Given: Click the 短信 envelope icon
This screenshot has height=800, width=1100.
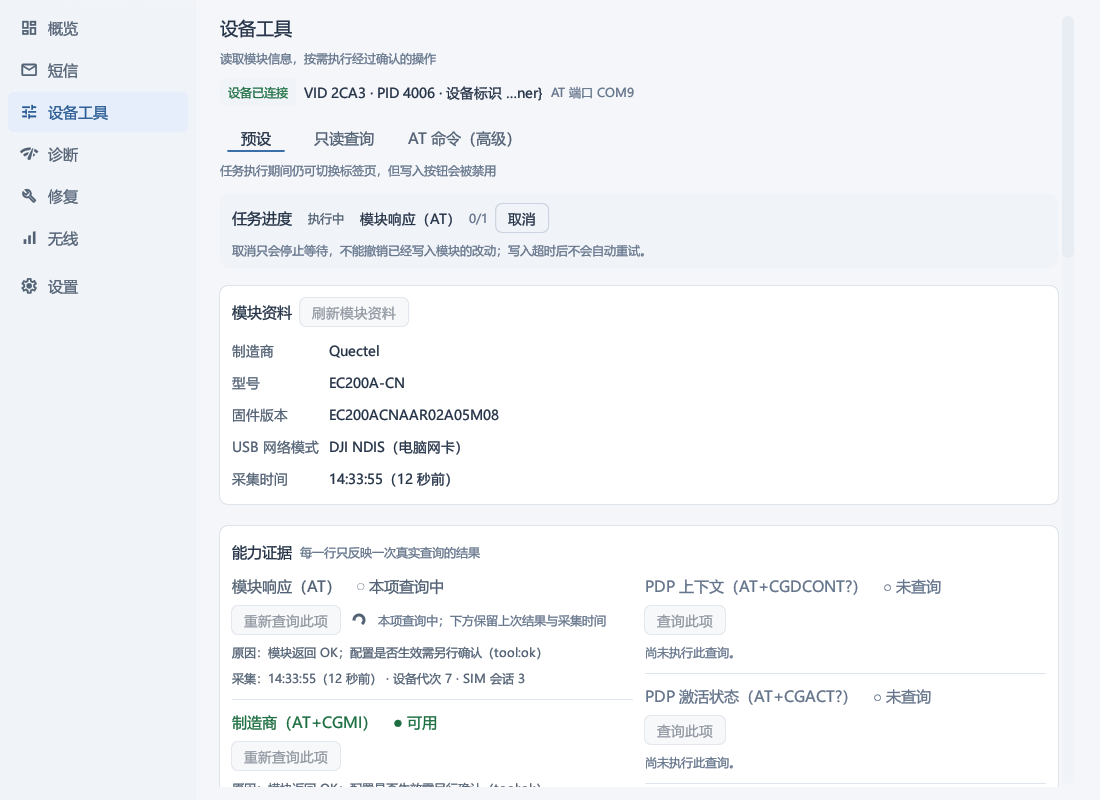Looking at the screenshot, I should click(x=29, y=70).
